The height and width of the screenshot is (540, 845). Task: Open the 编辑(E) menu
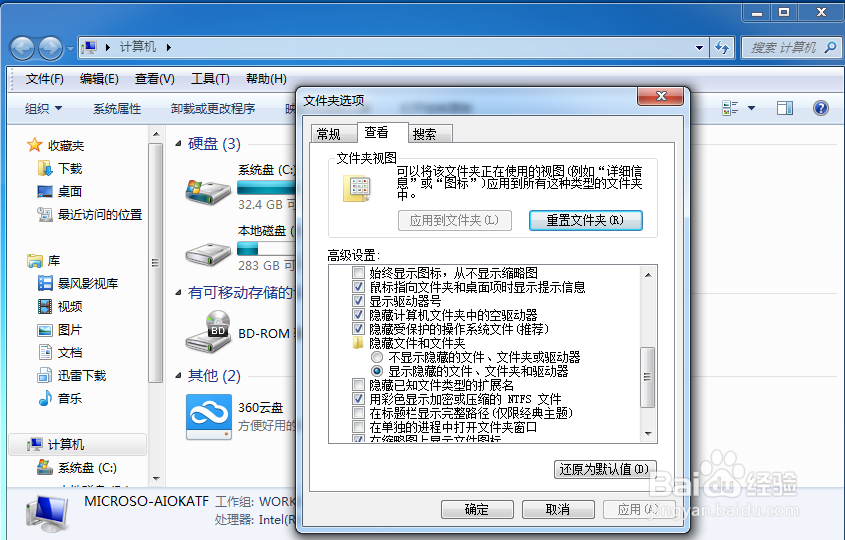99,79
